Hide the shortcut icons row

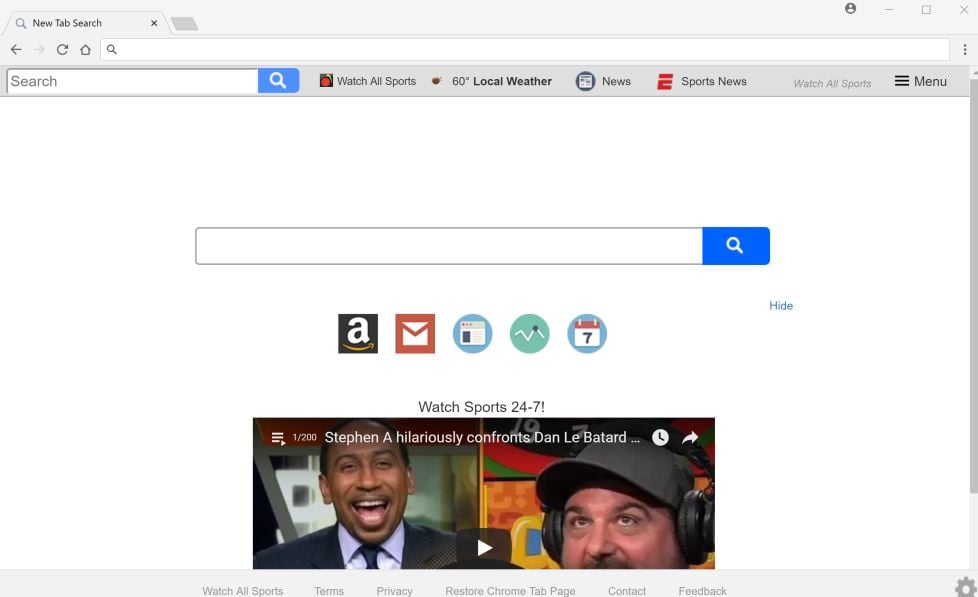tap(780, 305)
